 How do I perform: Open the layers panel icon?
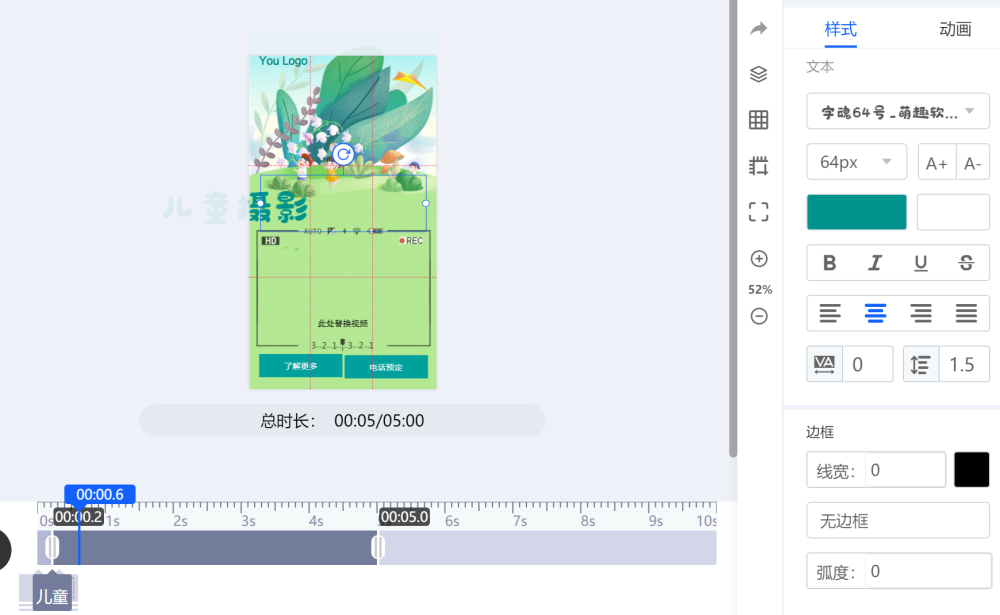coord(759,74)
